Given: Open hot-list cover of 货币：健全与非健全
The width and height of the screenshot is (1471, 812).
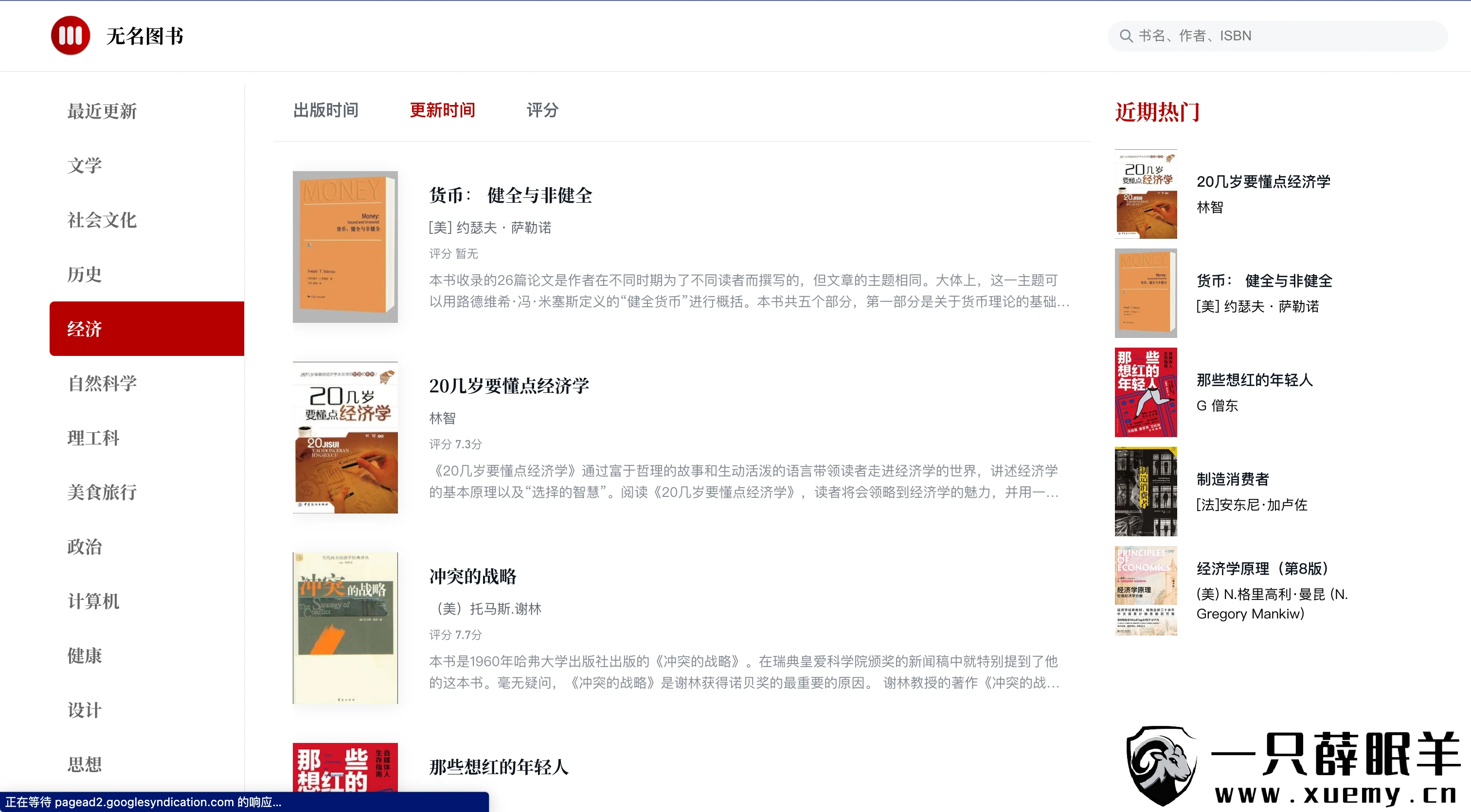Looking at the screenshot, I should pyautogui.click(x=1146, y=293).
